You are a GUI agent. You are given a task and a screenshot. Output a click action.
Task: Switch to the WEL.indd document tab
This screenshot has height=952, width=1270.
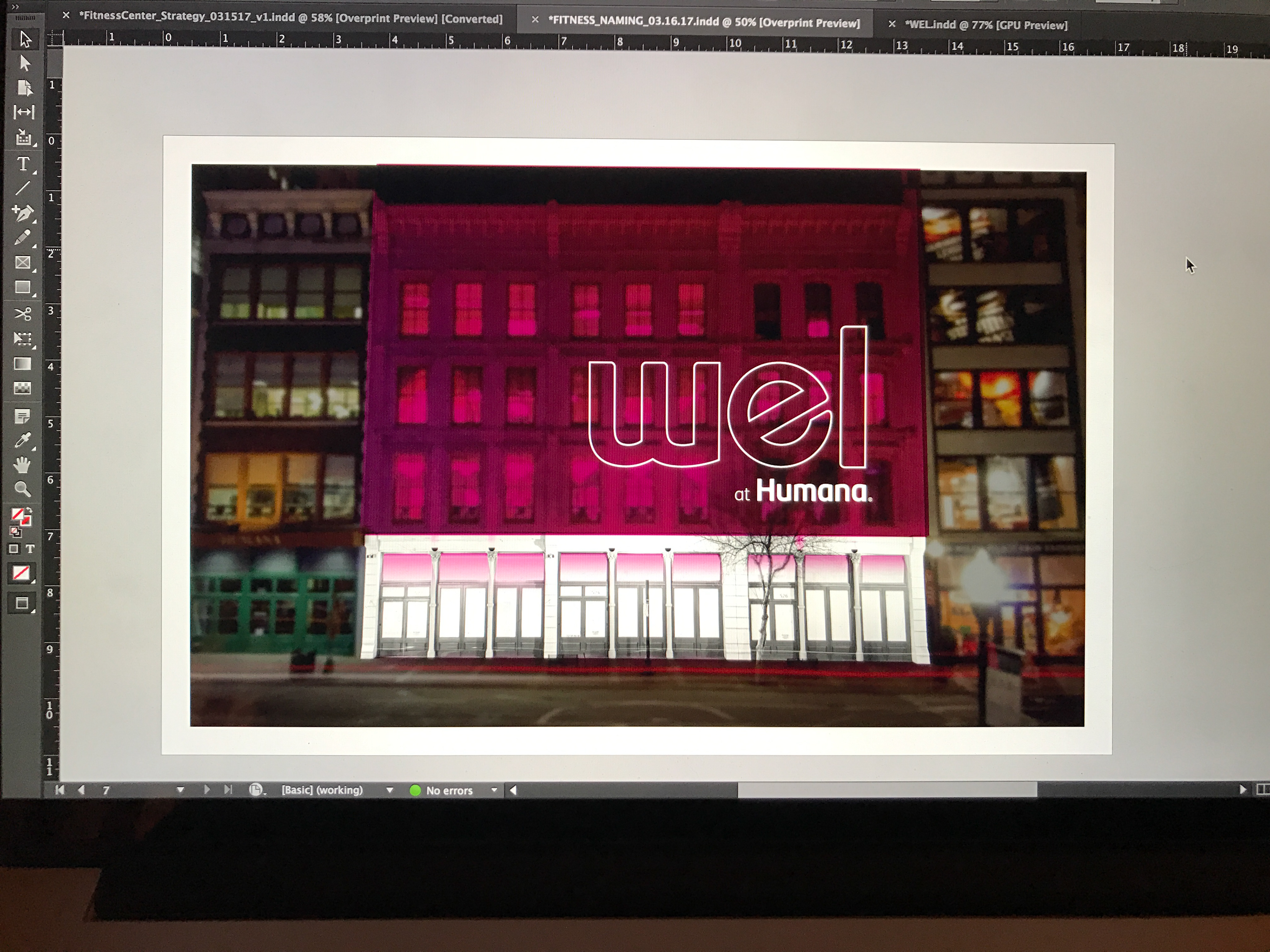pyautogui.click(x=985, y=25)
